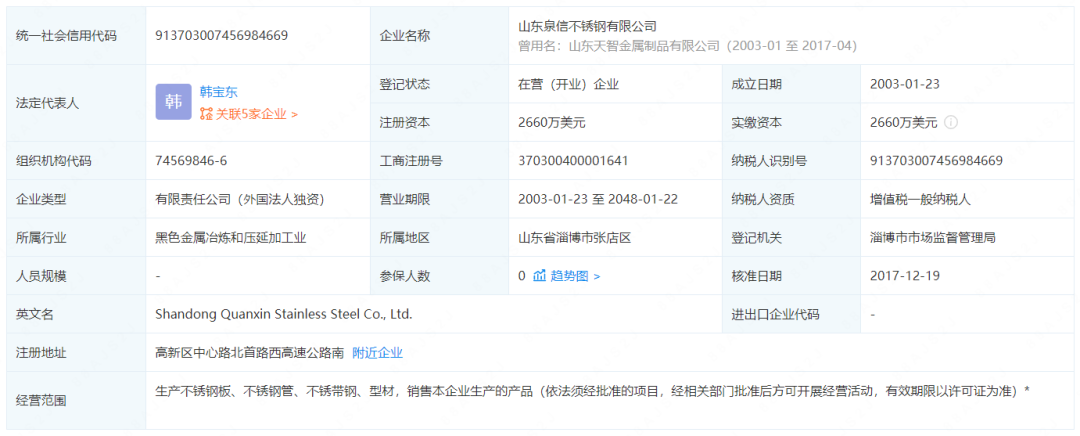Image resolution: width=1080 pixels, height=436 pixels.
Task: Open 附近企业 nearby companies link
Action: coord(377,353)
